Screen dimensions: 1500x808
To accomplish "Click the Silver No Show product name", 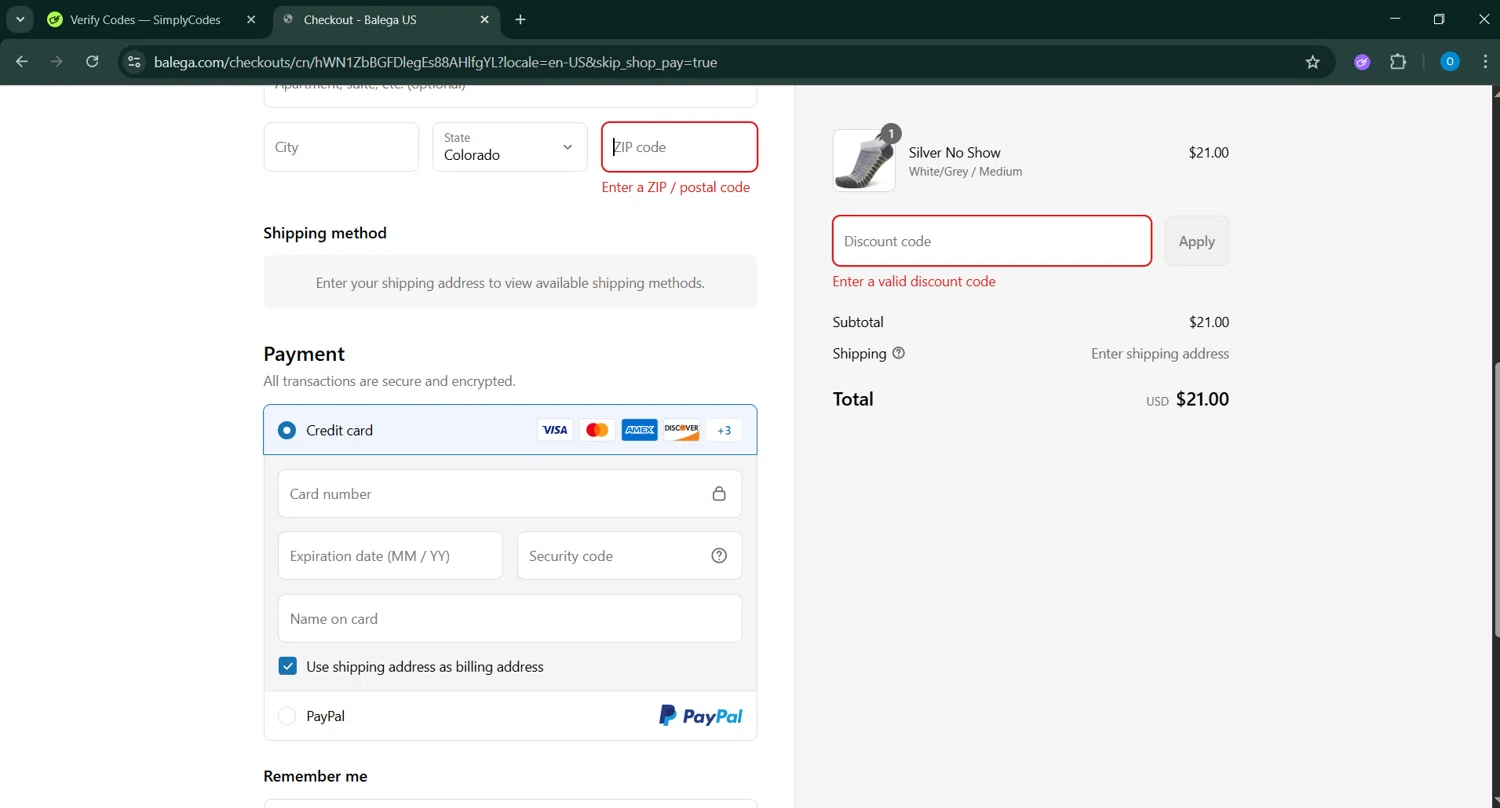I will (x=954, y=152).
